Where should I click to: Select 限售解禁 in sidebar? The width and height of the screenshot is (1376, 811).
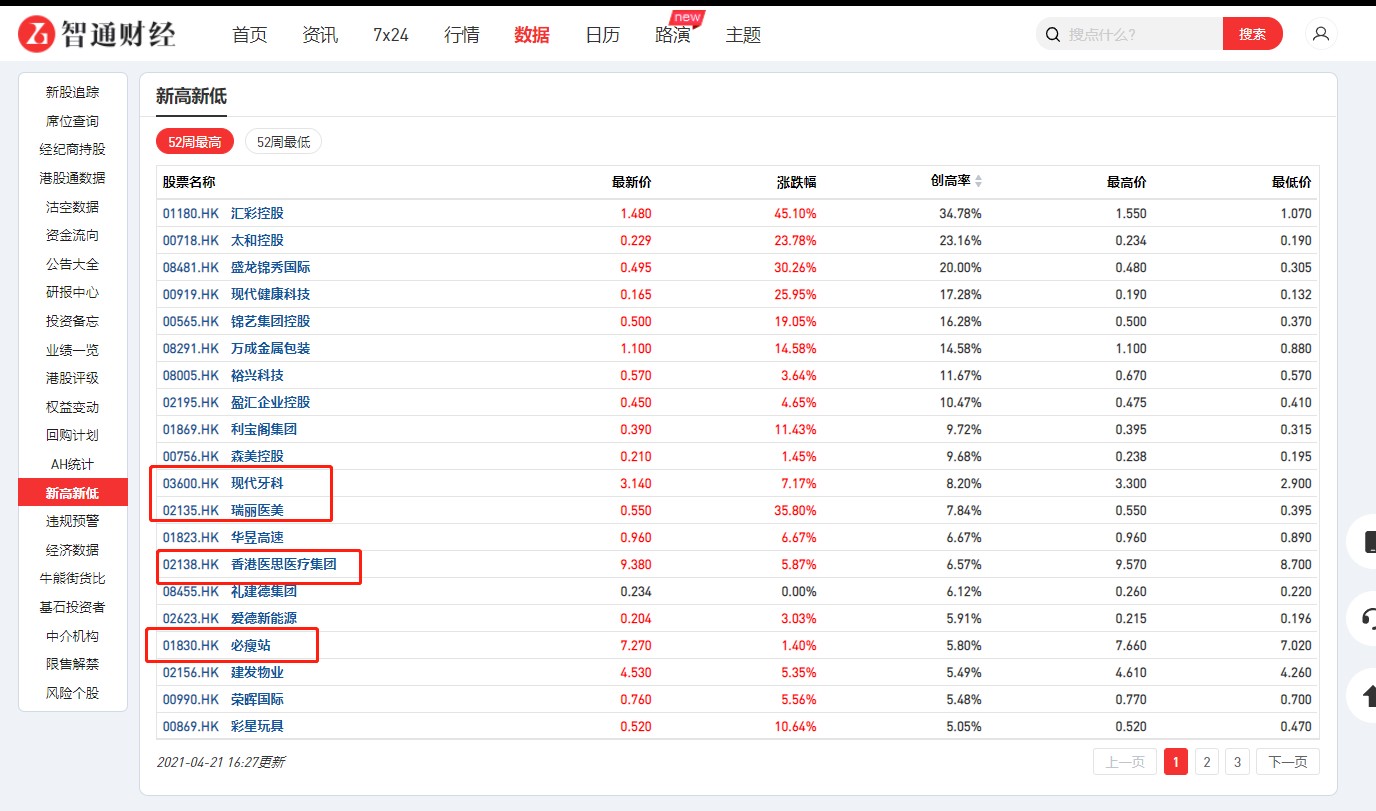coord(73,664)
